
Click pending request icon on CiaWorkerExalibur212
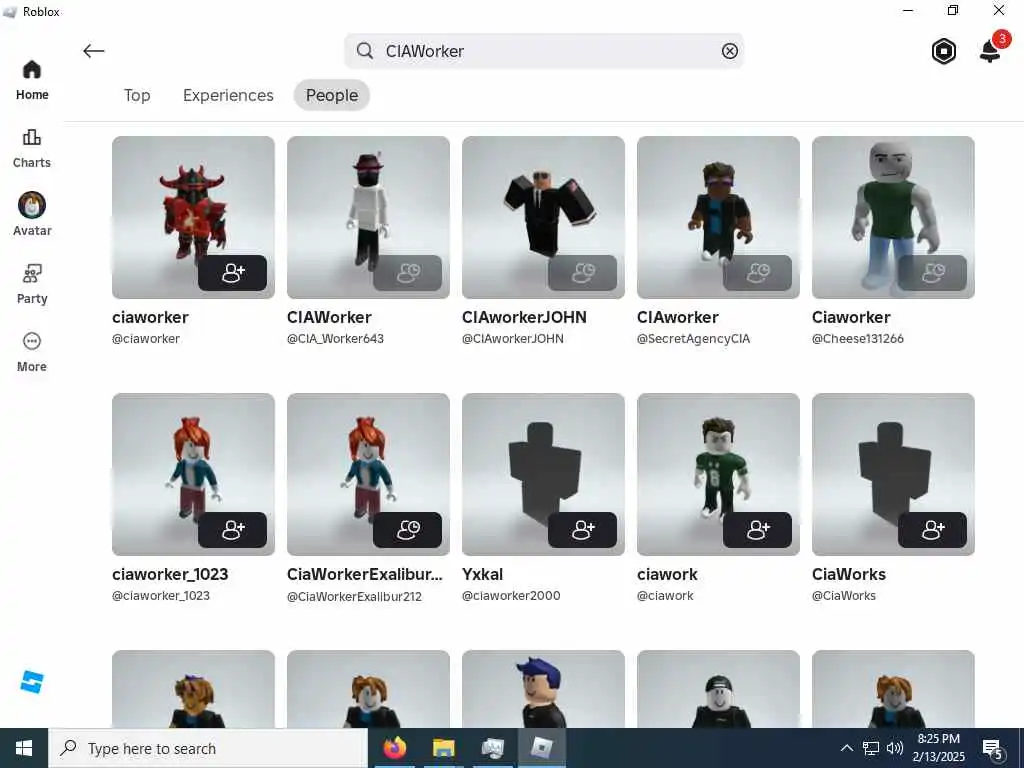[408, 530]
